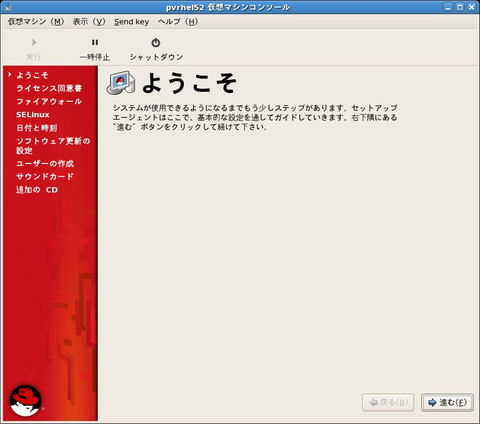Click the disabled 戻る (B) back button
The image size is (480, 424).
pyautogui.click(x=388, y=403)
